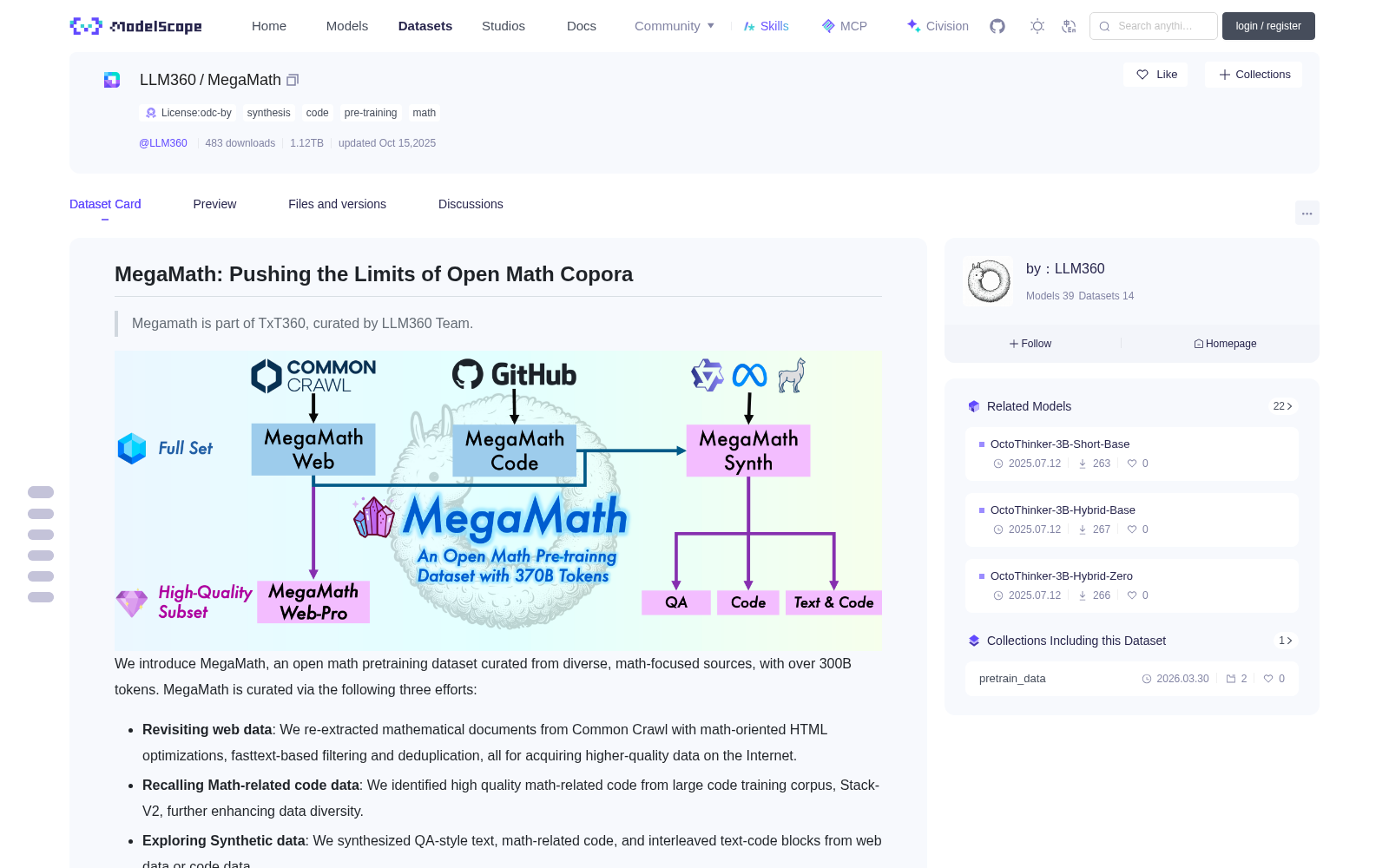The height and width of the screenshot is (868, 1389).
Task: Select the Dataset Card tab
Action: 105,204
